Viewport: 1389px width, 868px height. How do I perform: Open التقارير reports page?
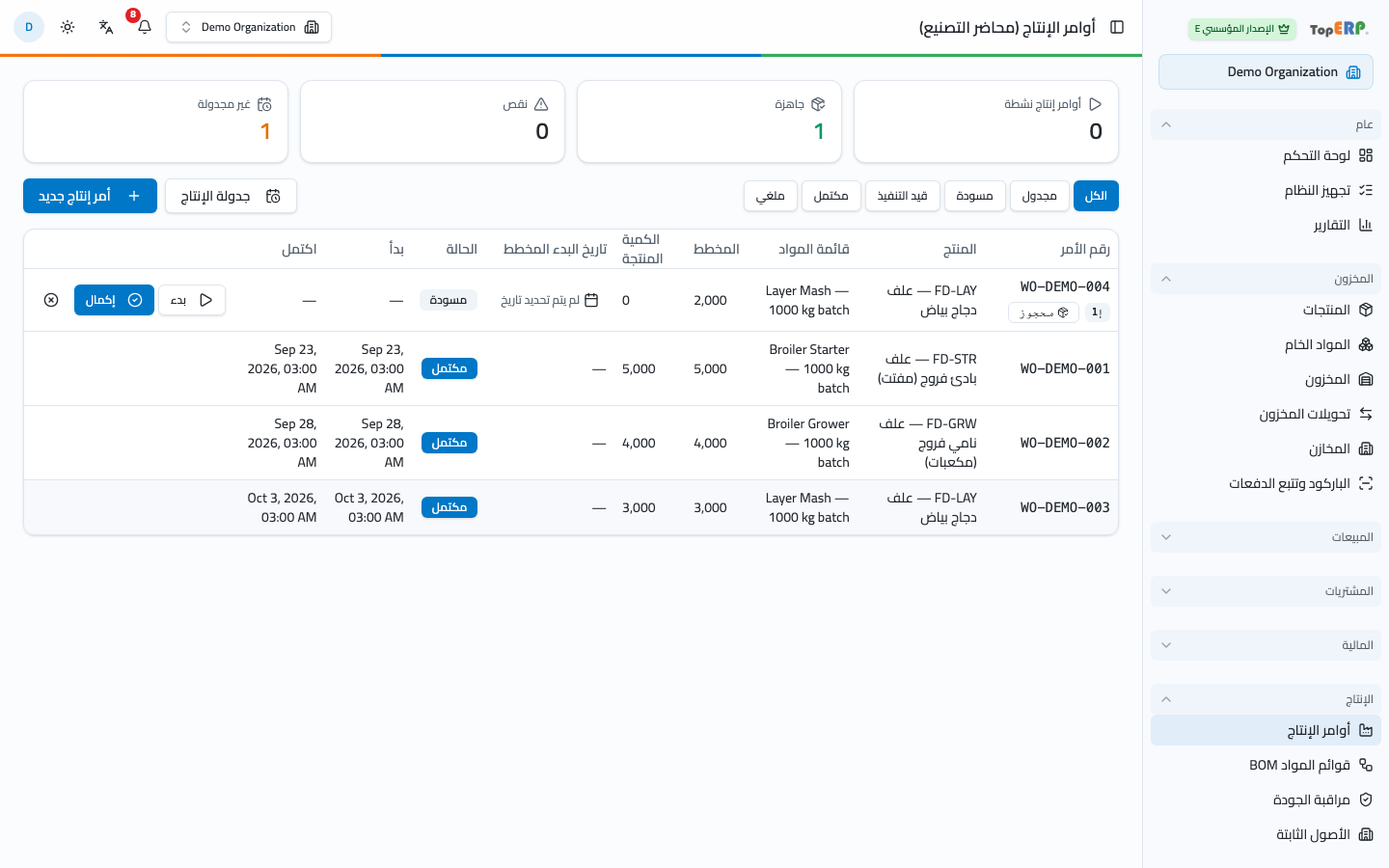tap(1266, 225)
